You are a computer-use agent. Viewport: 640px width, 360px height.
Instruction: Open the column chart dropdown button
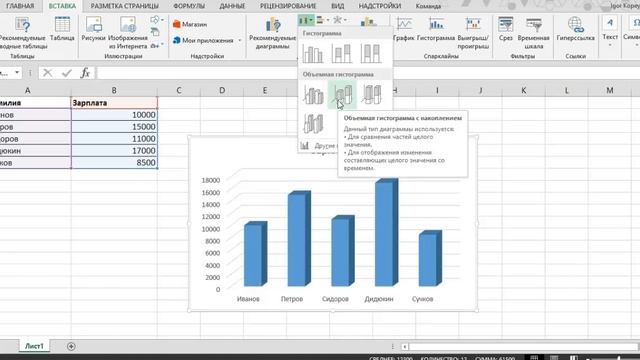(x=306, y=20)
